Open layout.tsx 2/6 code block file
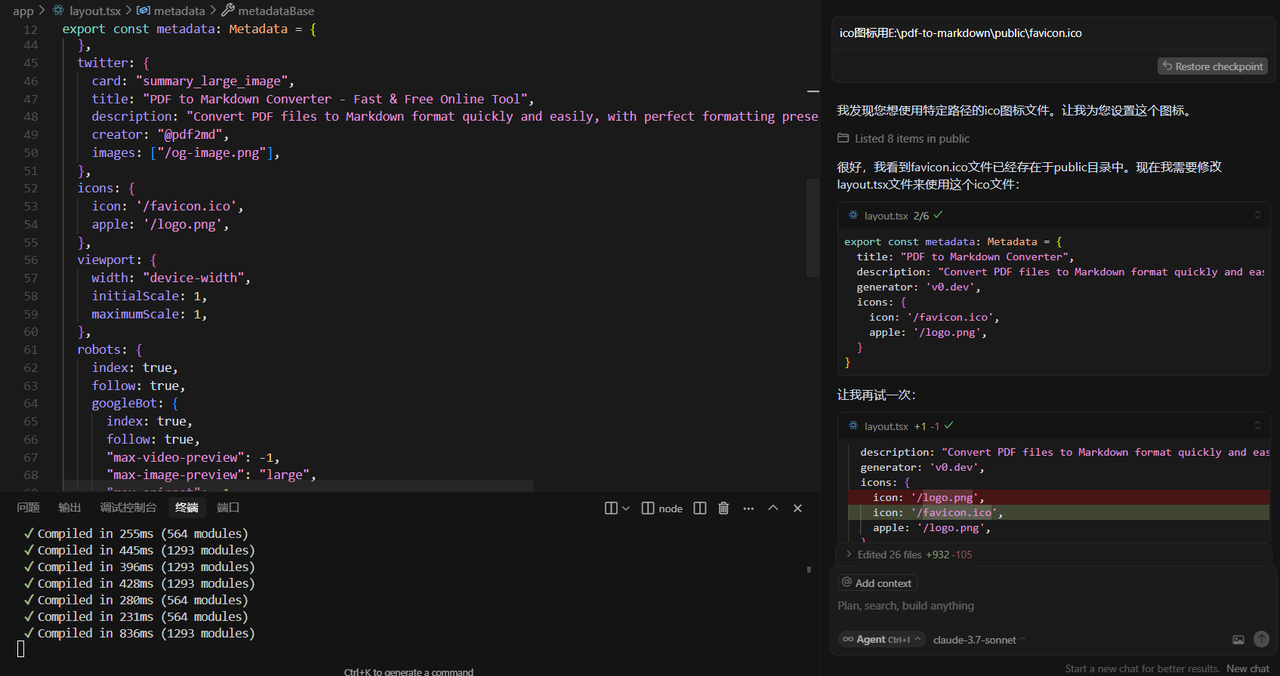 [886, 216]
